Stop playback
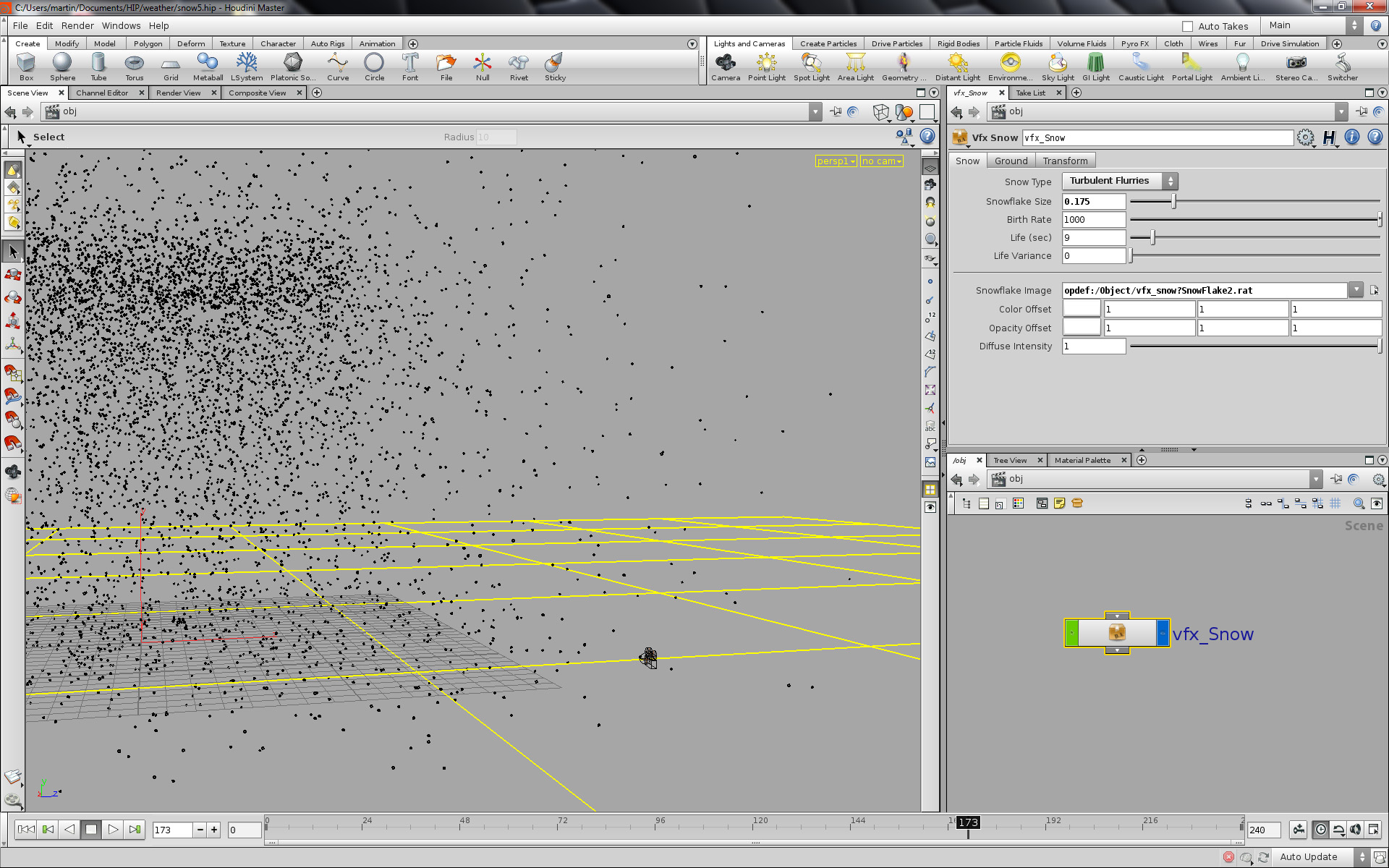The height and width of the screenshot is (868, 1389). (x=91, y=830)
